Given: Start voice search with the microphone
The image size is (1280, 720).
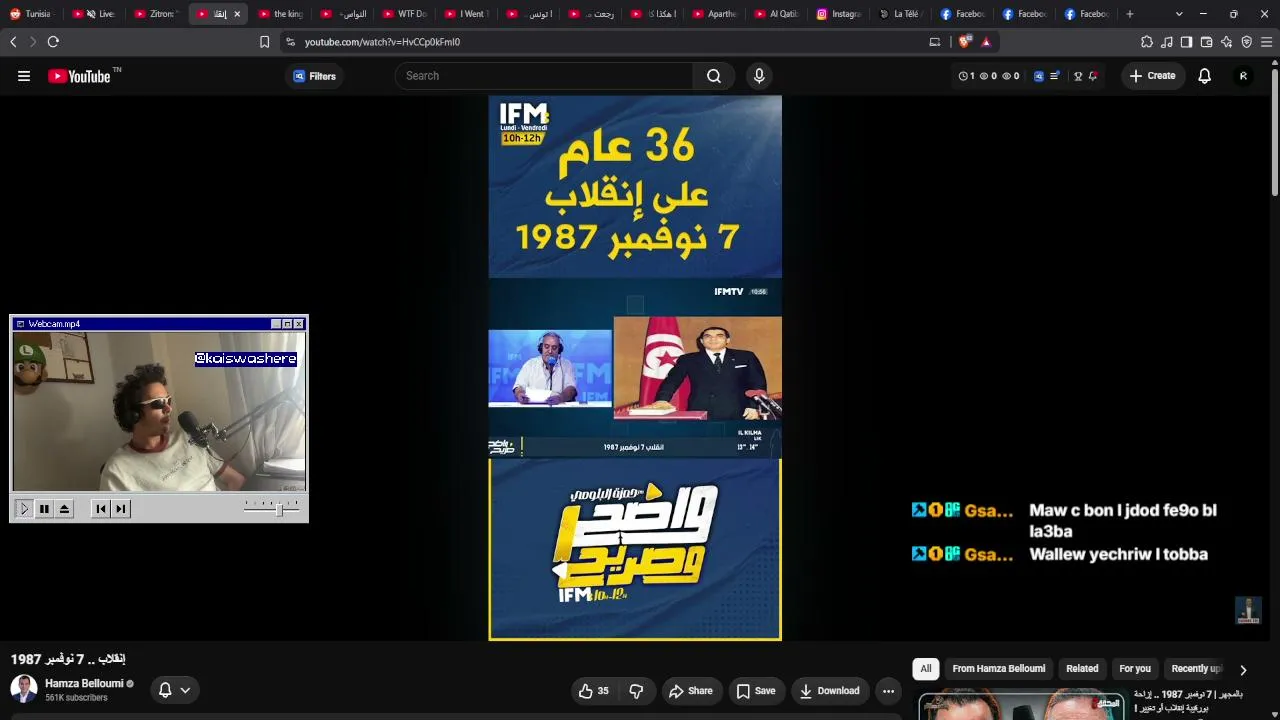Looking at the screenshot, I should [759, 76].
